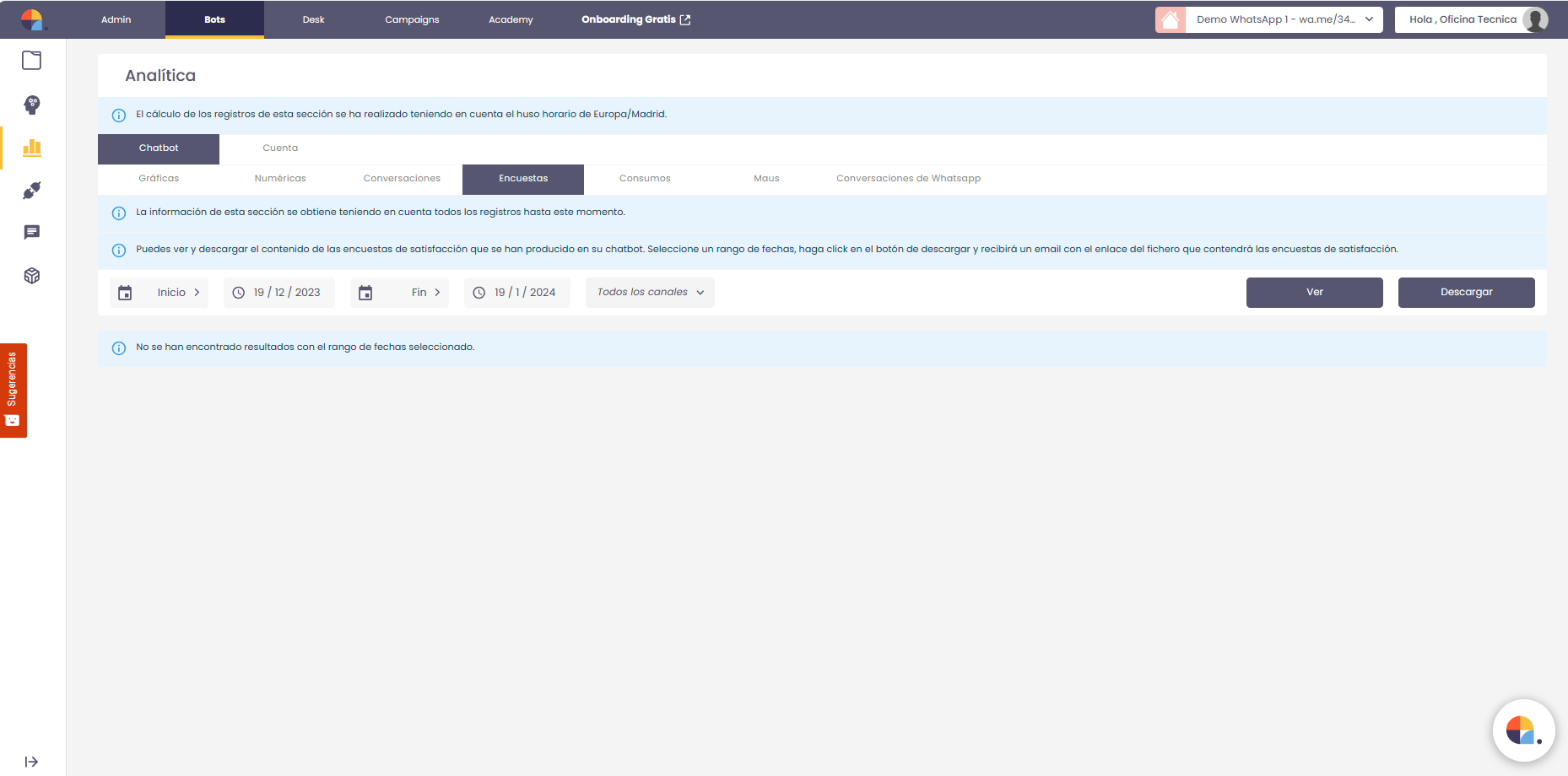Open the Demo WhatsApp 1 bot dropdown
Screen dimensions: 1568x776
click(1284, 19)
